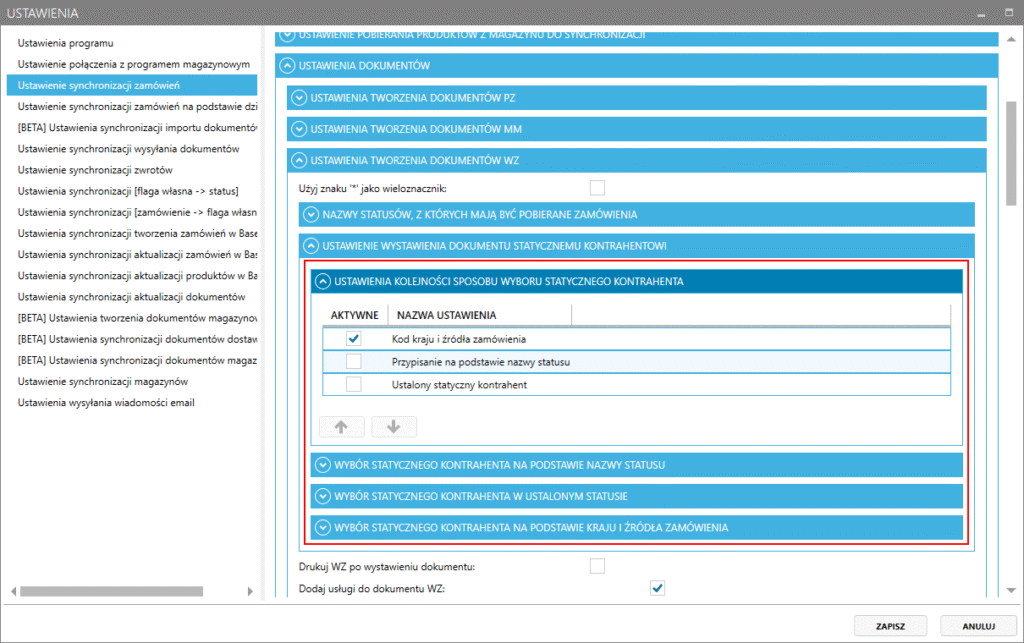Expand Wybór statycznego kontrahenta na podstawie nazwy statusu
The image size is (1024, 643).
[322, 465]
